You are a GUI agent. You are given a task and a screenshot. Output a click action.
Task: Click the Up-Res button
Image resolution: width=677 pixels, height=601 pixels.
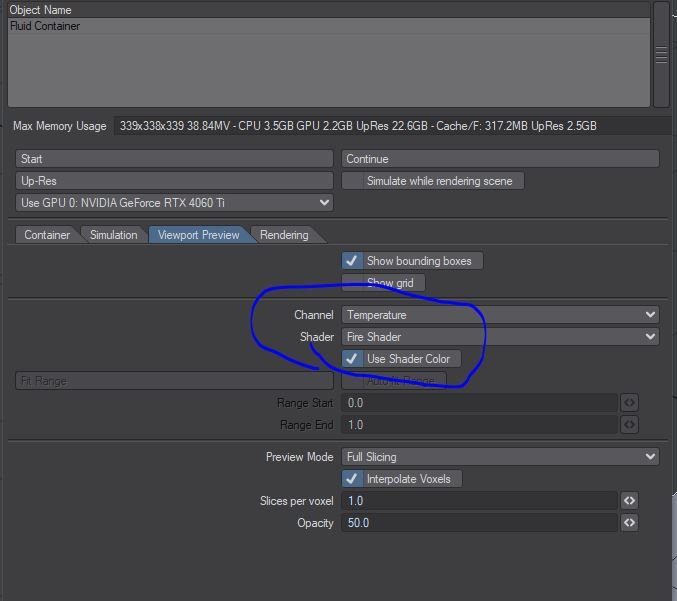pos(174,181)
